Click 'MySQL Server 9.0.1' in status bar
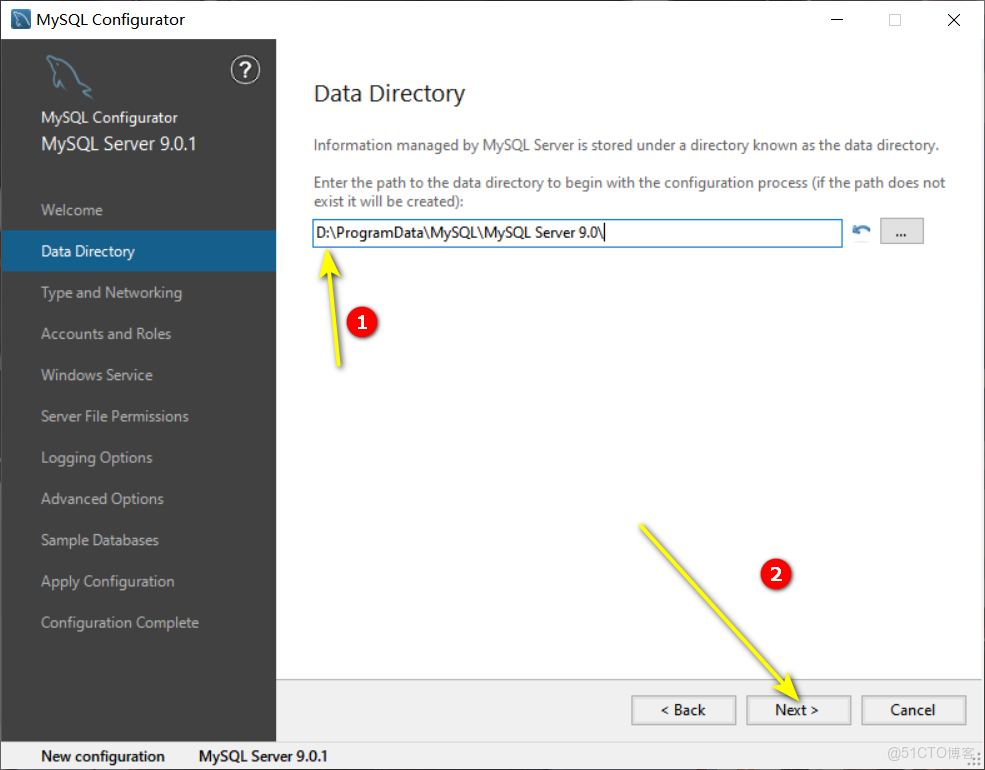Viewport: 985px width, 770px height. pyautogui.click(x=263, y=756)
